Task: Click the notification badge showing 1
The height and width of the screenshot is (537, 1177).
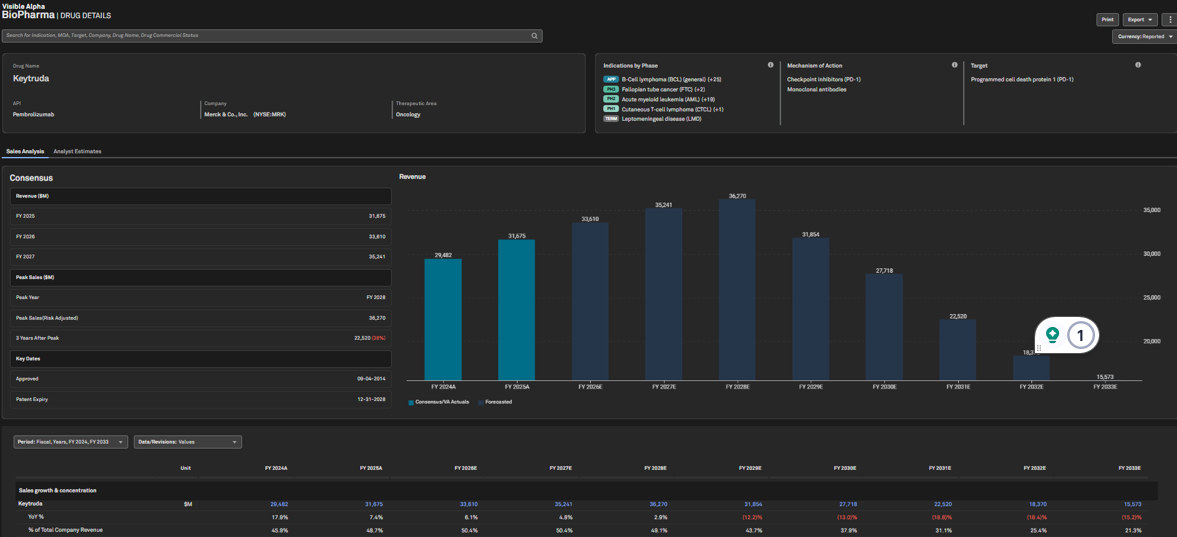Action: point(1080,335)
